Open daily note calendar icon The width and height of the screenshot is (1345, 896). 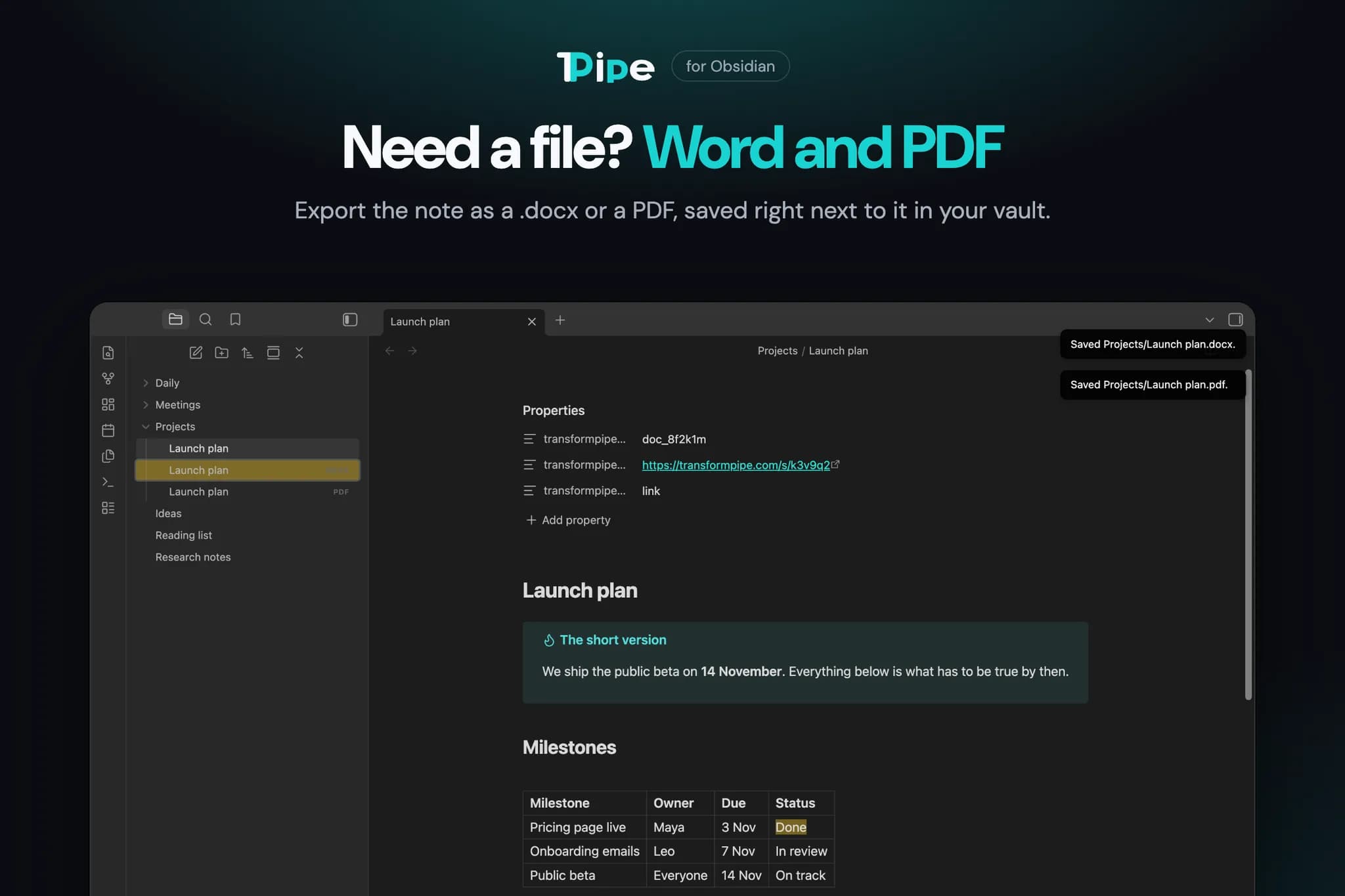(108, 431)
